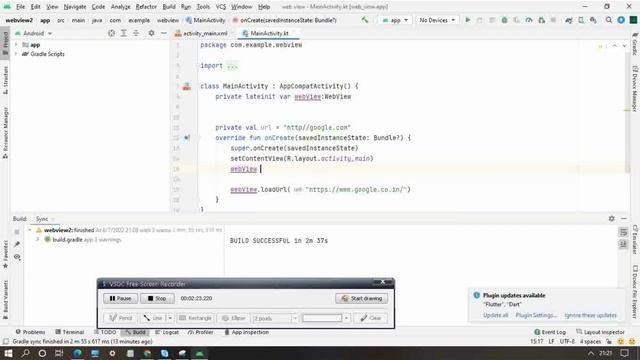
Task: Click the UTF-8 encoding in status bar
Action: [x=567, y=342]
